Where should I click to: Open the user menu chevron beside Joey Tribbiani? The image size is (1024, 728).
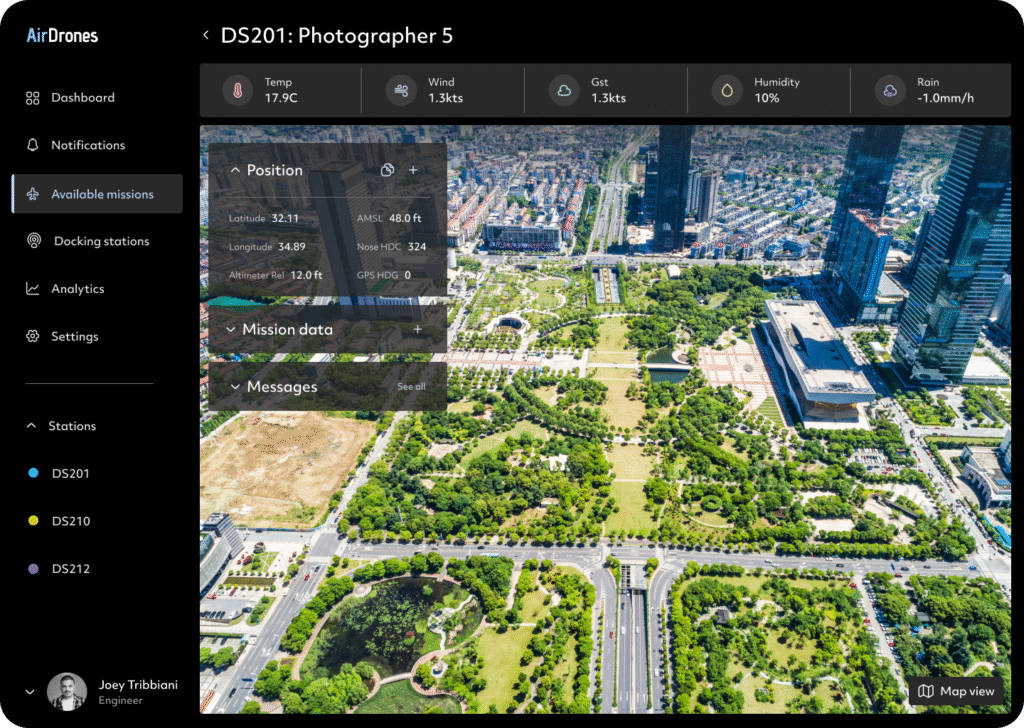[30, 692]
